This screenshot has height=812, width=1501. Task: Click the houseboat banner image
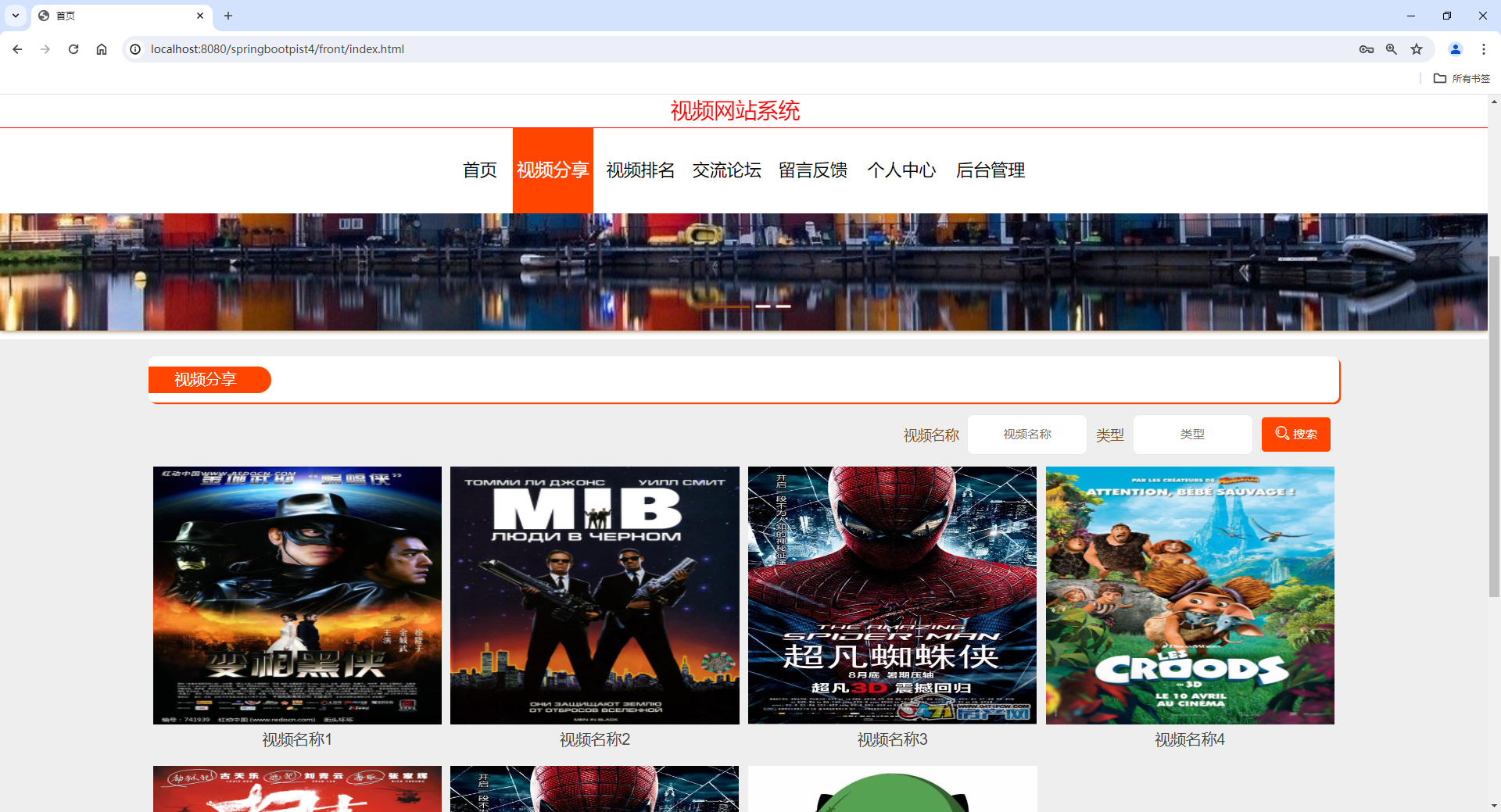743,272
